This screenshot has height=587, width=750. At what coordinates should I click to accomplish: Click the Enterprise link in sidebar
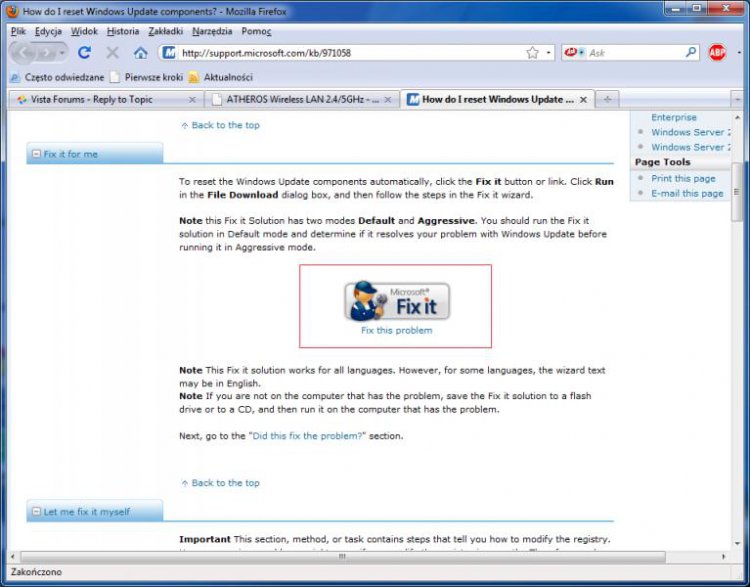click(673, 117)
